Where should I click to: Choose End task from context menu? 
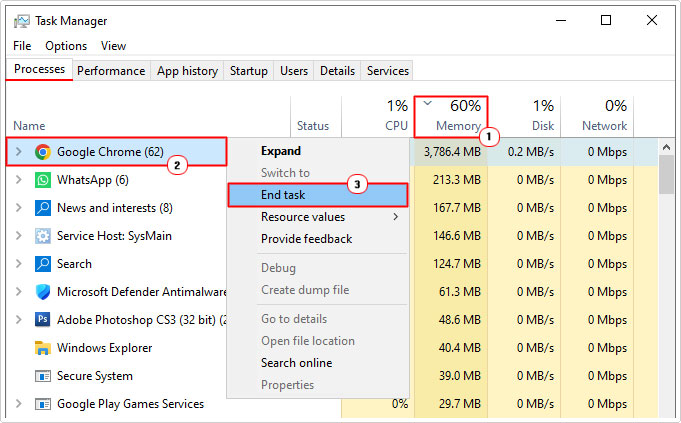click(x=317, y=195)
